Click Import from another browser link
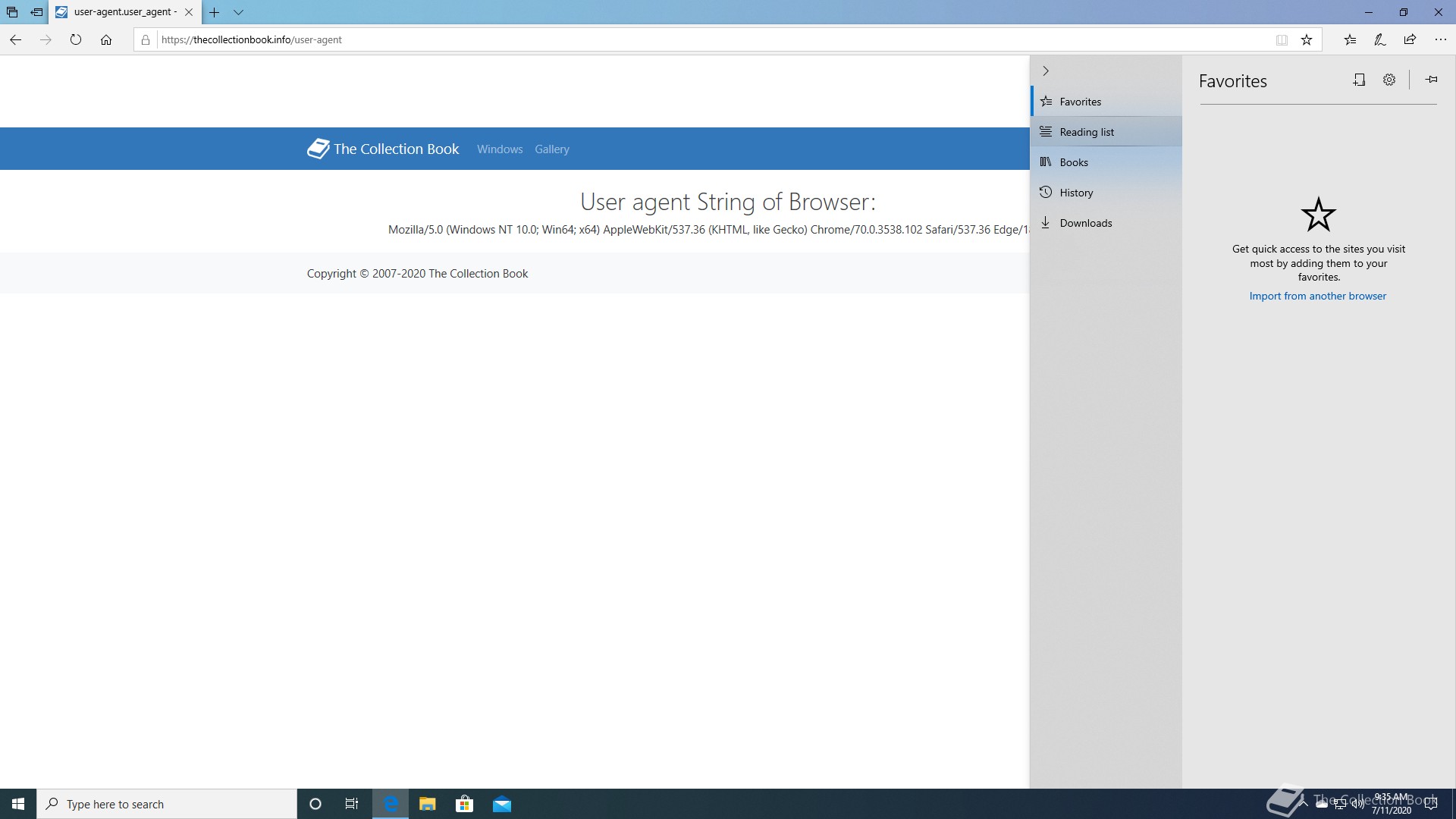1456x819 pixels. pyautogui.click(x=1317, y=297)
